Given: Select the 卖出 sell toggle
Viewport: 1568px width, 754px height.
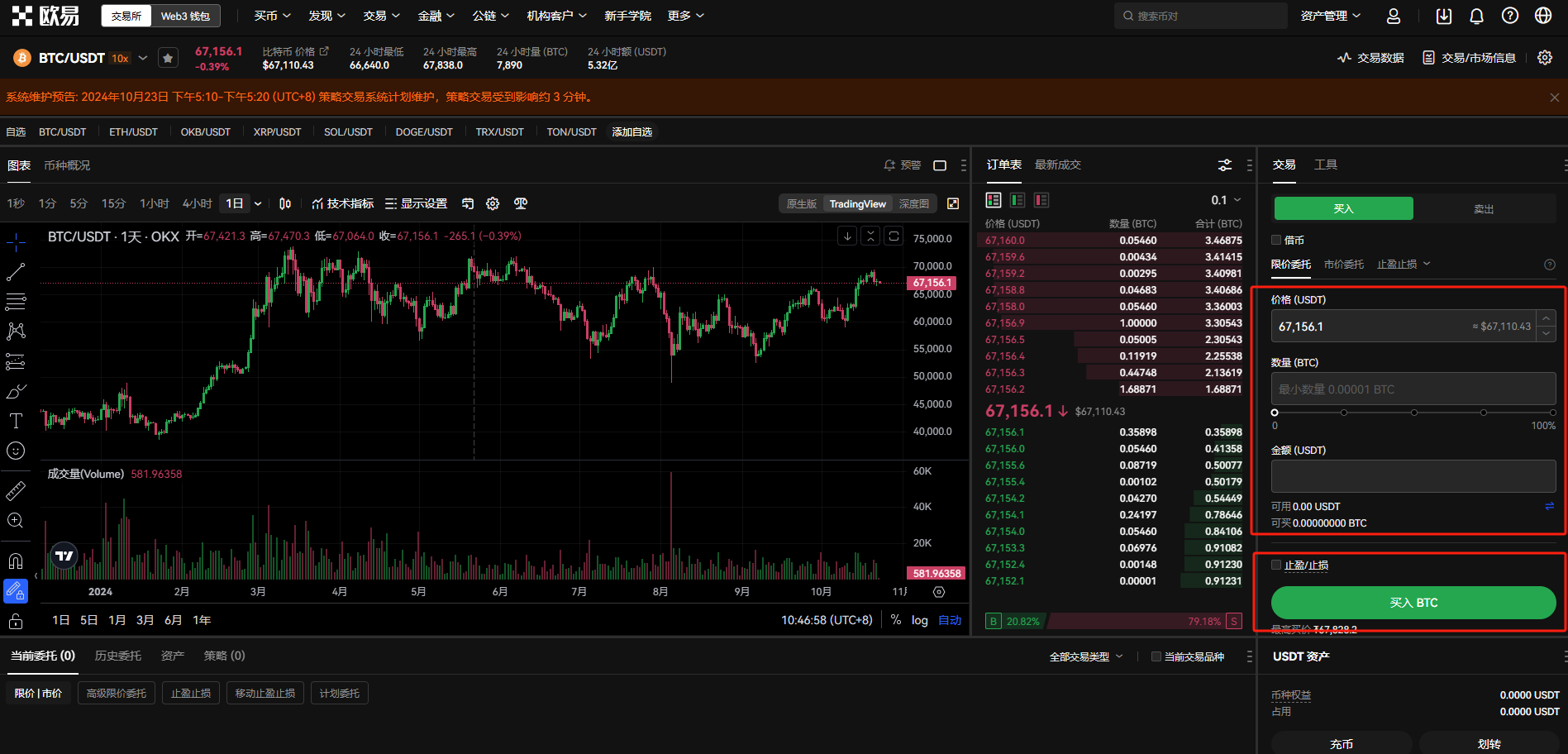Looking at the screenshot, I should coord(1484,208).
